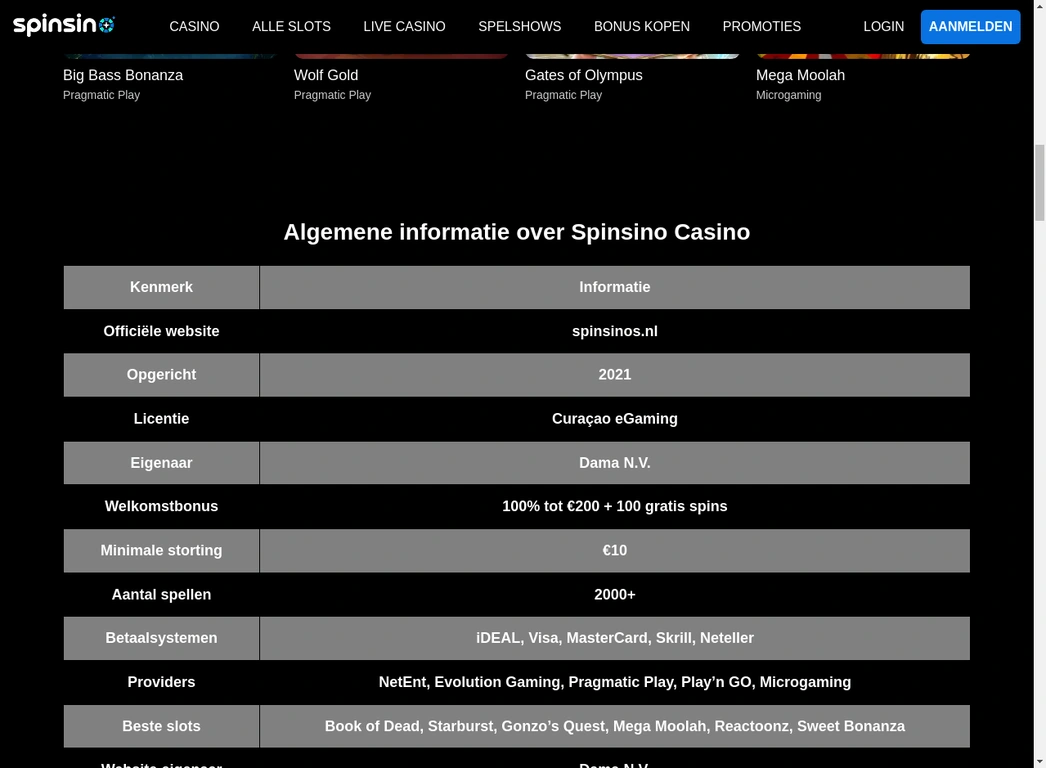Click the spinsinos.nl website entry
Image resolution: width=1046 pixels, height=768 pixels.
614,331
